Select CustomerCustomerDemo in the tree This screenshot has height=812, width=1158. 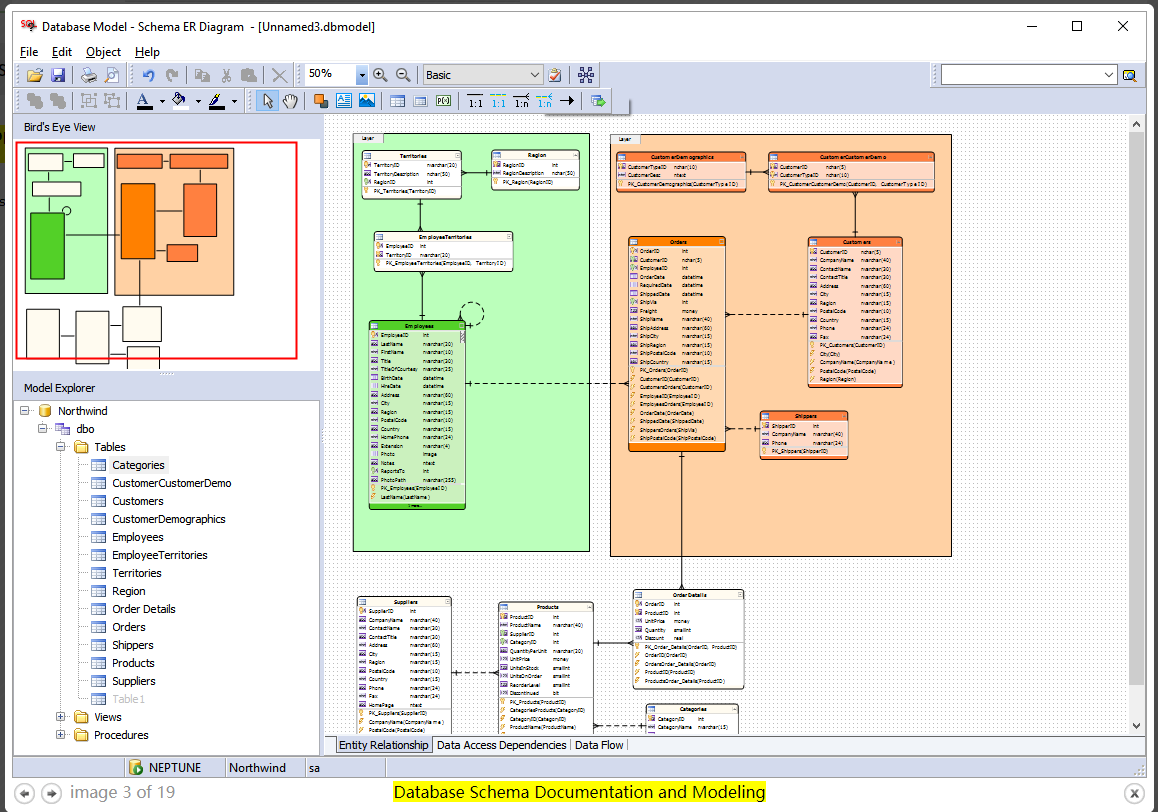(171, 482)
